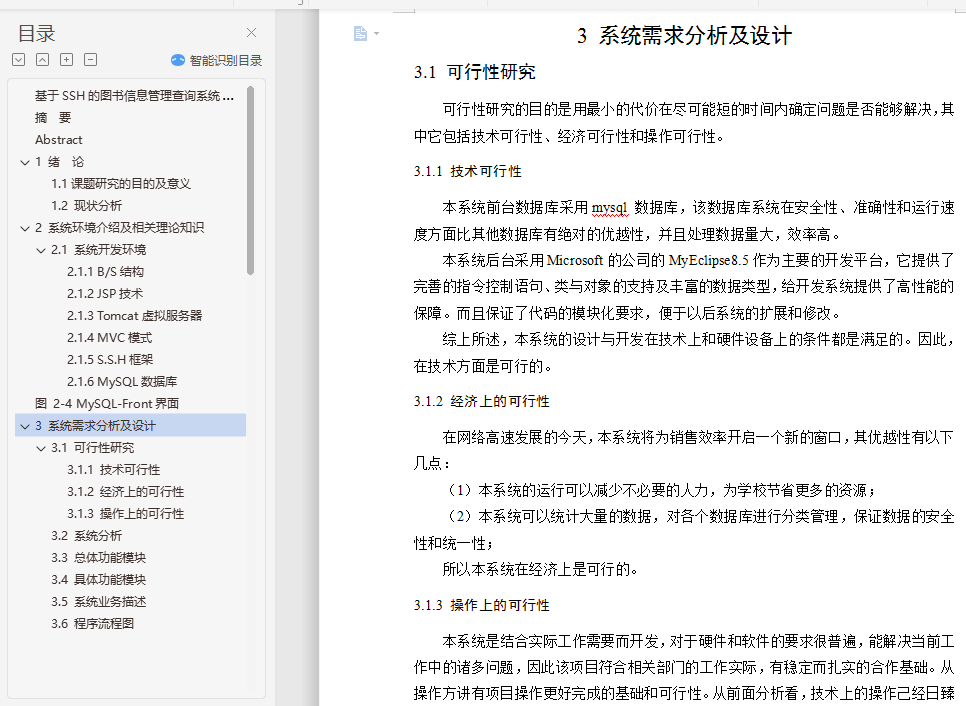
Task: Jump to '2.1.5 S.S.H 框架'
Action: point(110,360)
